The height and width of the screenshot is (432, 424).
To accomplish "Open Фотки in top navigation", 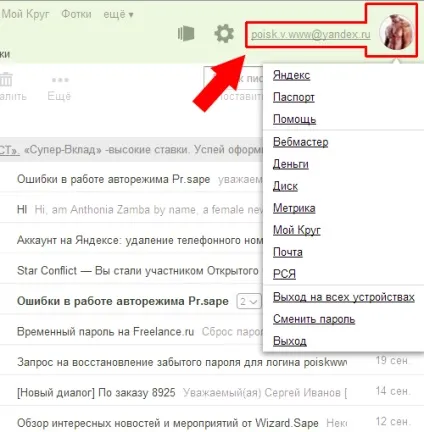I will [76, 14].
